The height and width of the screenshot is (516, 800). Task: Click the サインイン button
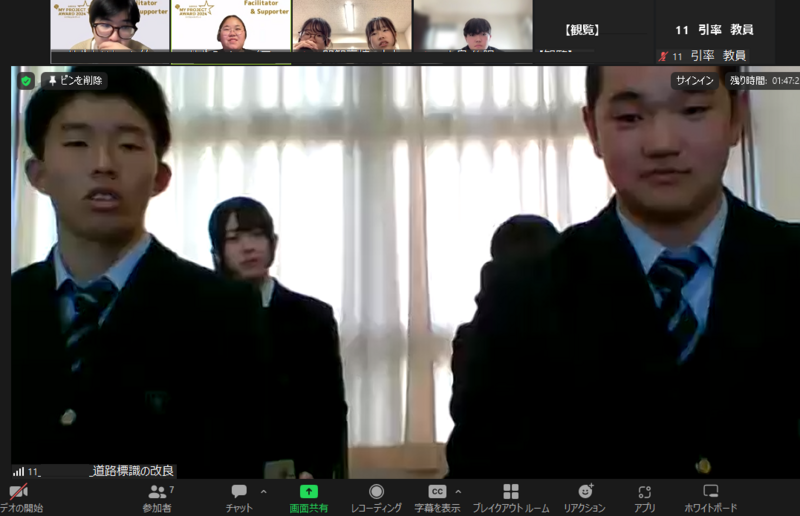[x=694, y=80]
